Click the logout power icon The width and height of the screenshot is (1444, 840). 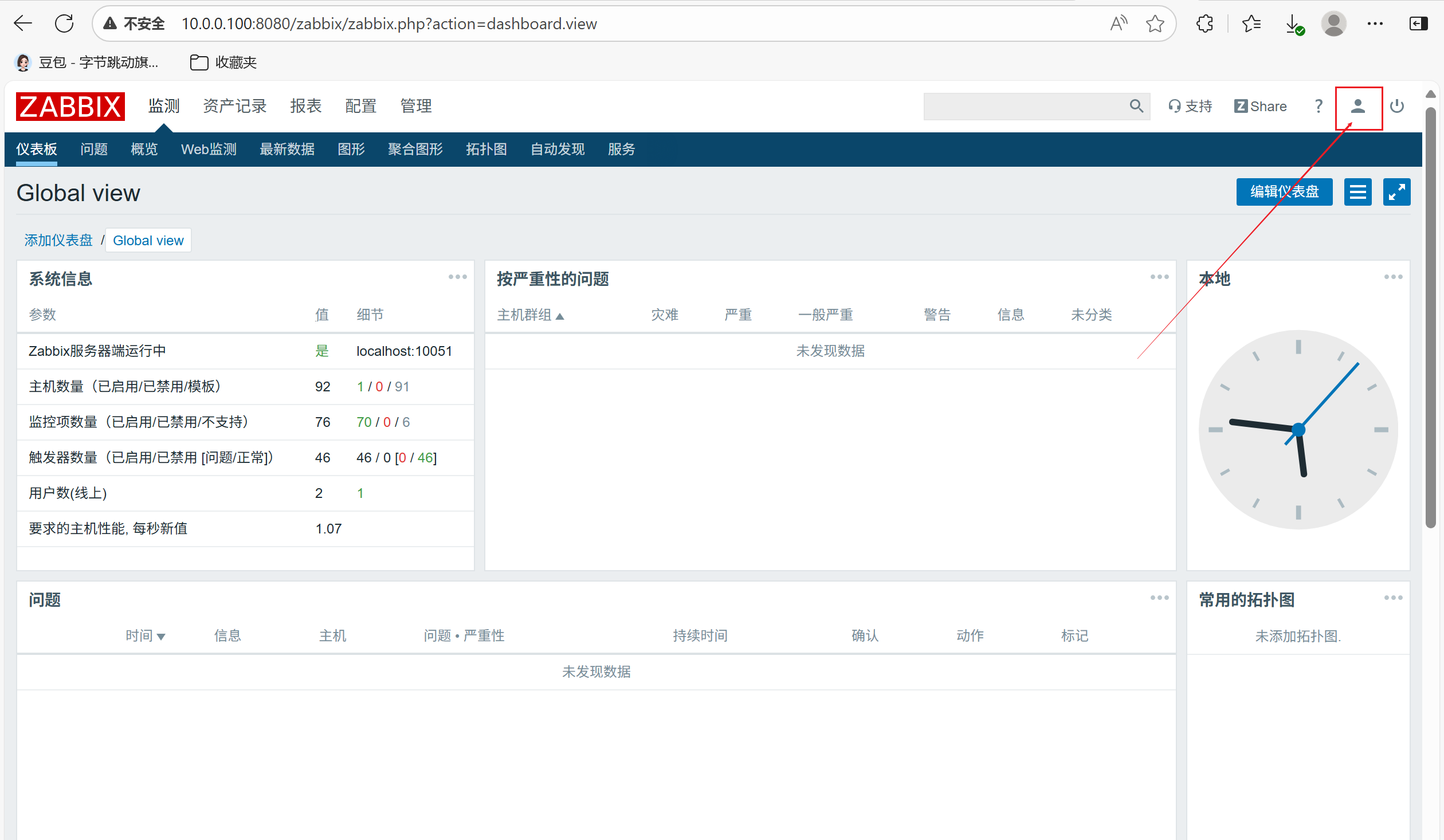tap(1397, 107)
